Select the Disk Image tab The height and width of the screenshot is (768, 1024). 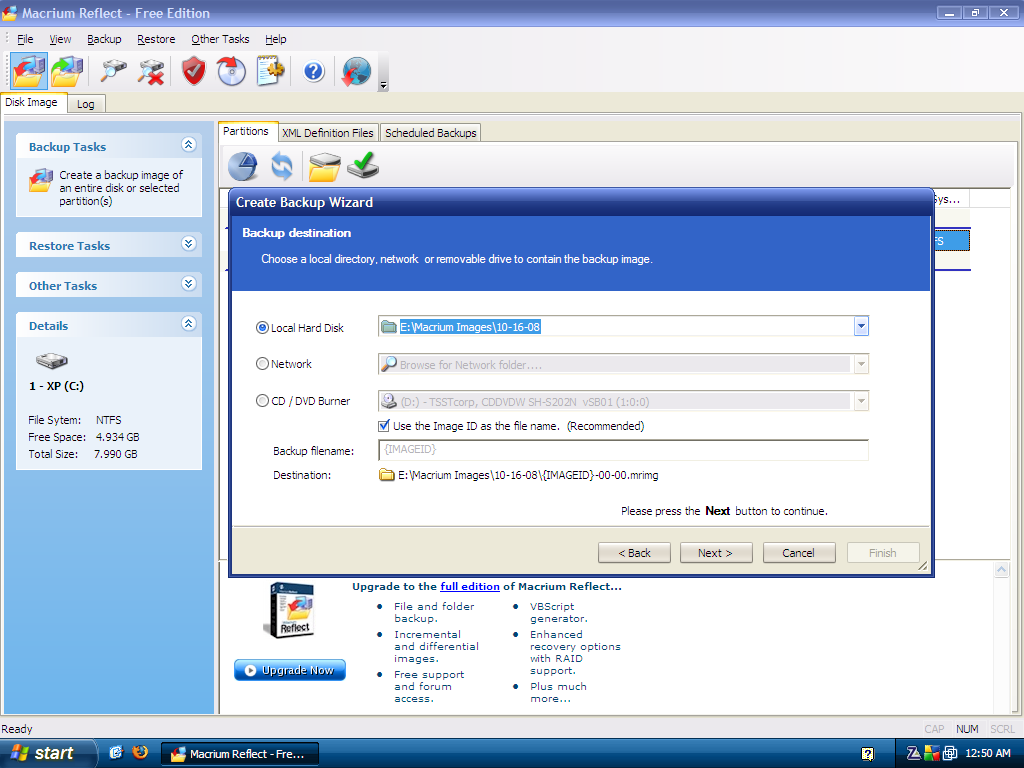tap(31, 103)
